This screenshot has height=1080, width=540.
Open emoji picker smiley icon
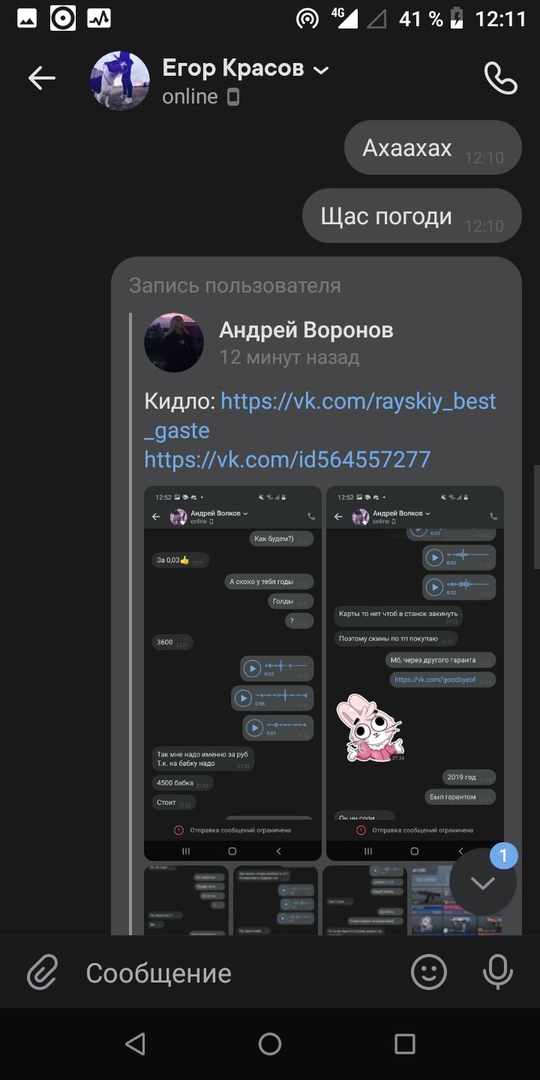[x=429, y=973]
